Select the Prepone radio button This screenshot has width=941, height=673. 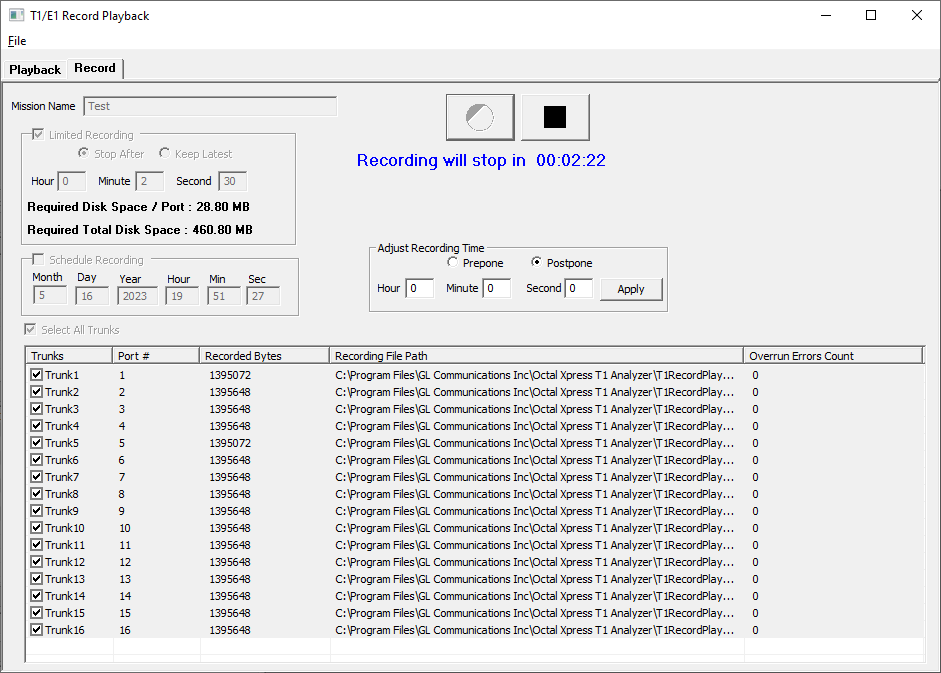[x=452, y=262]
